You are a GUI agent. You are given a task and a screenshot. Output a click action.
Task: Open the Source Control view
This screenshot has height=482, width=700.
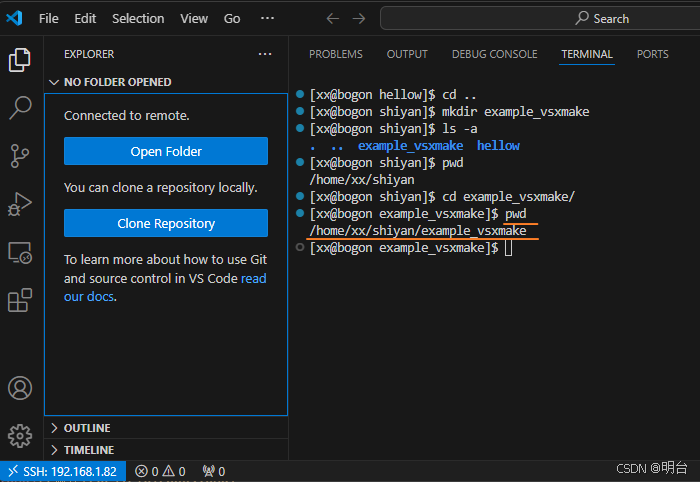click(20, 156)
